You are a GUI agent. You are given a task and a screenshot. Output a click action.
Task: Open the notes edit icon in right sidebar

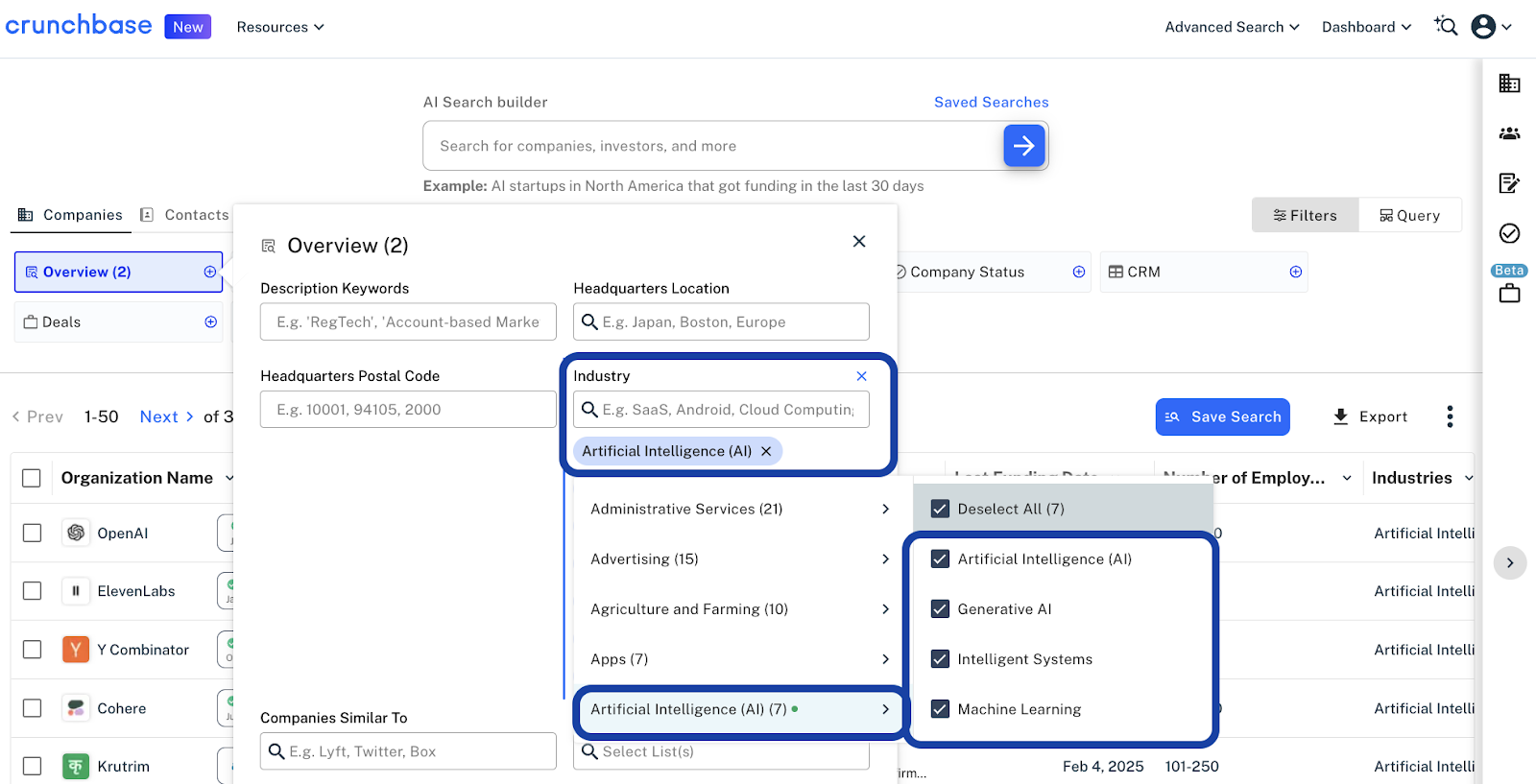coord(1509,183)
